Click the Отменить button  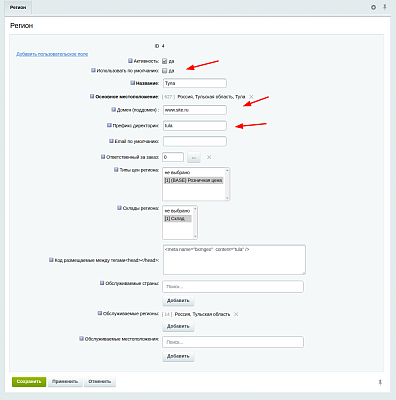coord(100,382)
